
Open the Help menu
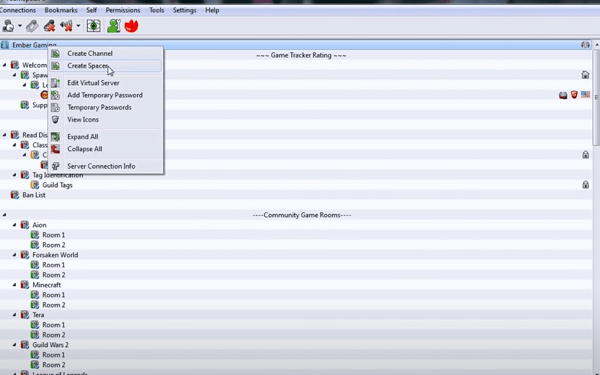(x=212, y=10)
